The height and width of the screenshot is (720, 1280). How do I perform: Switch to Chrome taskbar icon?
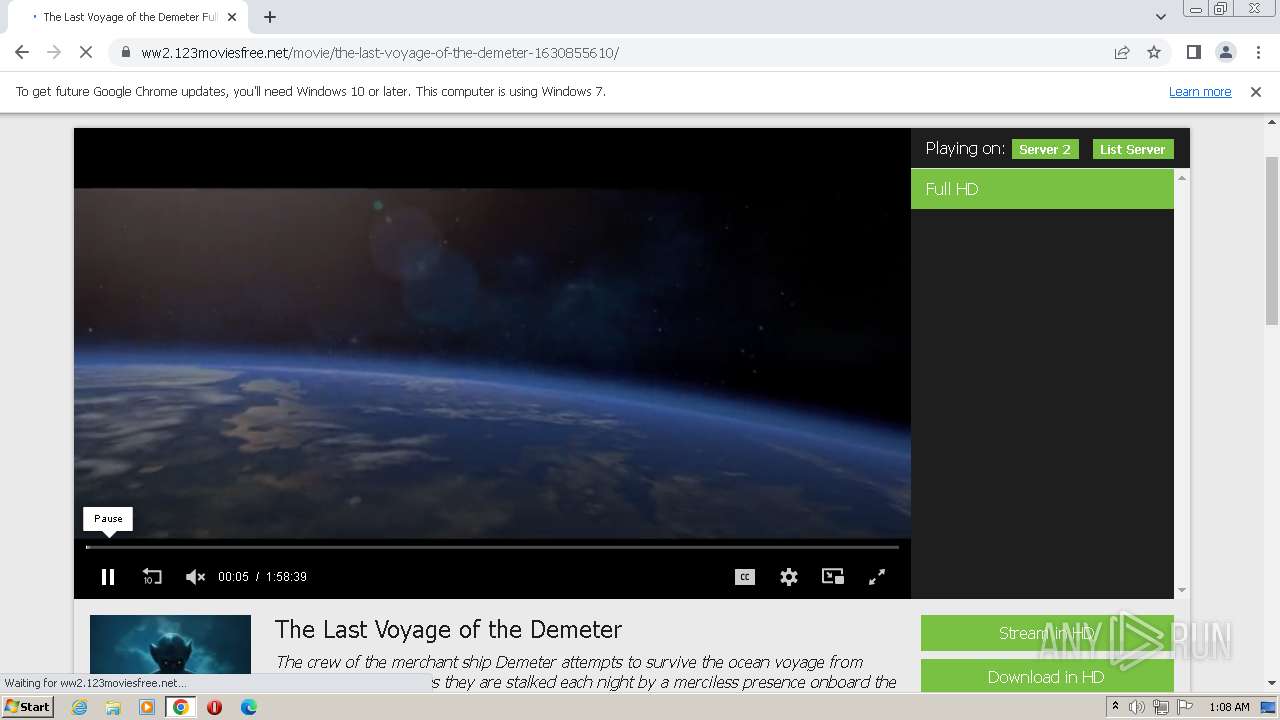coord(181,707)
